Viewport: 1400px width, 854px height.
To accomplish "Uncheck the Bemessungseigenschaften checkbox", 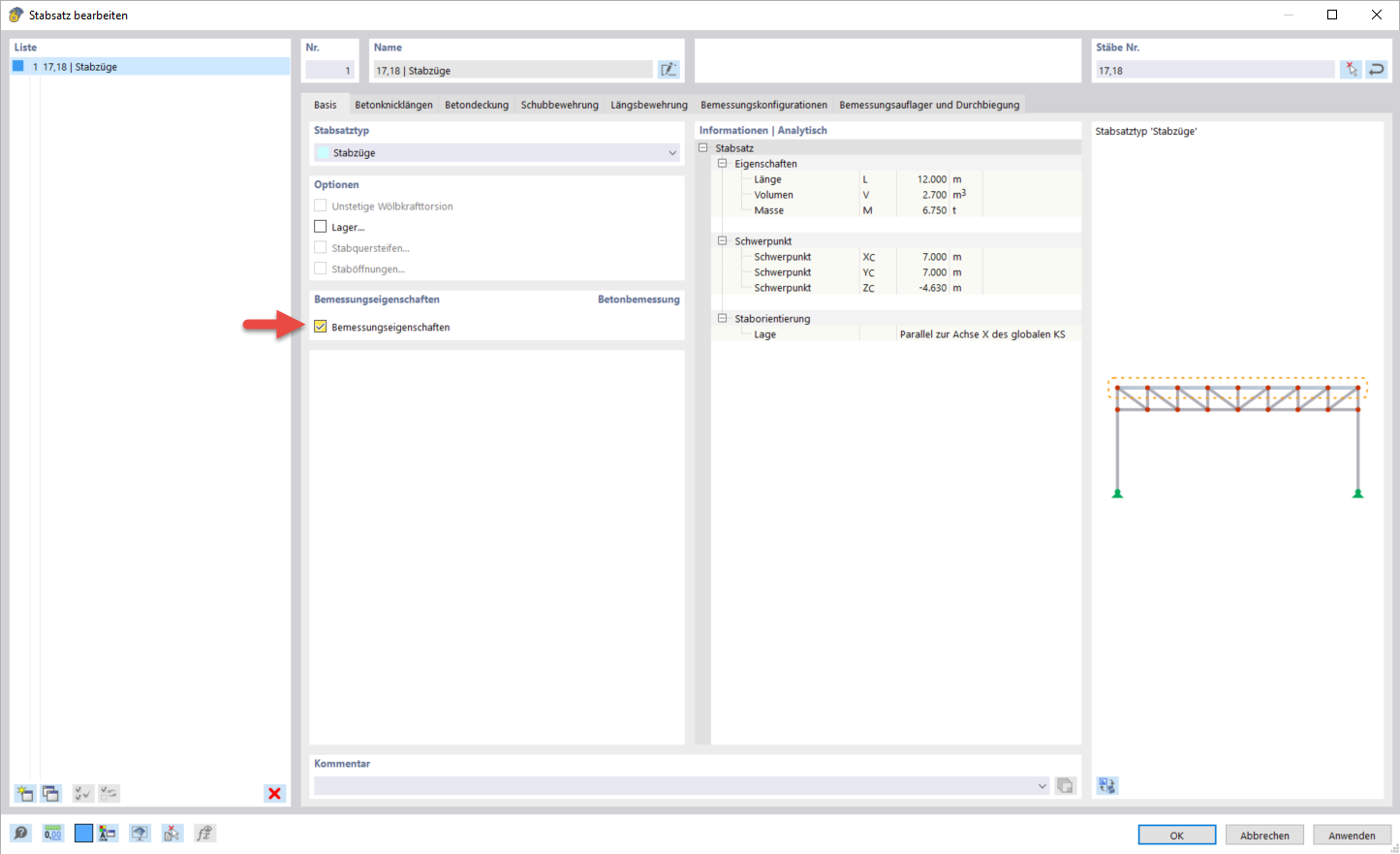I will 321,327.
